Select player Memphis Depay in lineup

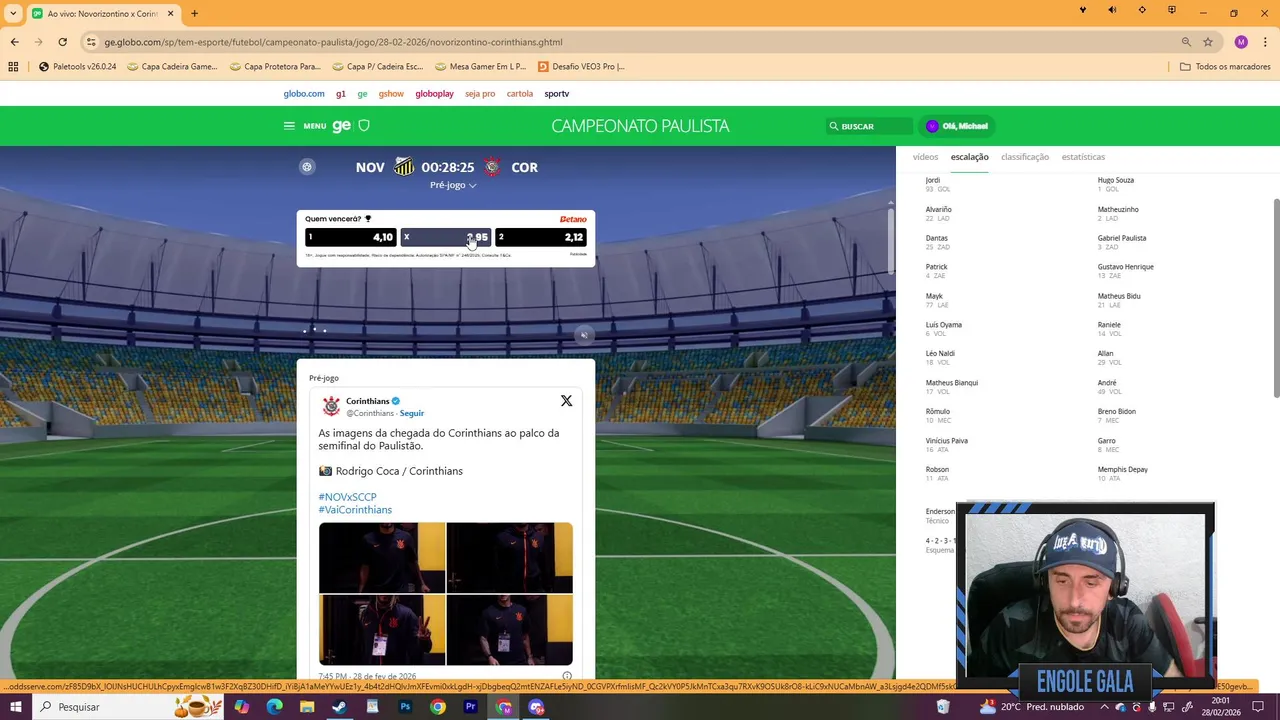(1122, 470)
